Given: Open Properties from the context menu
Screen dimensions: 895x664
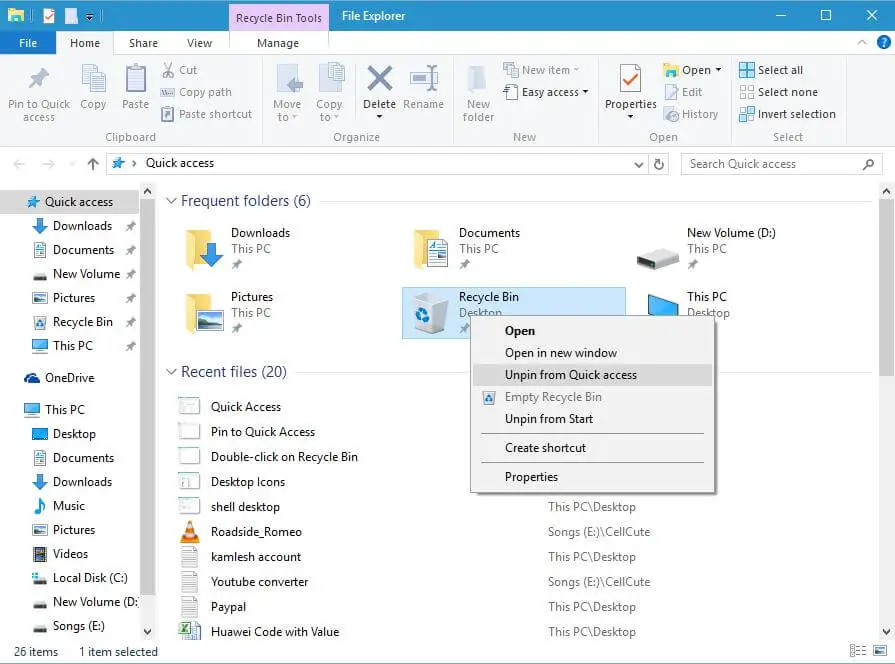Looking at the screenshot, I should pos(592,477).
